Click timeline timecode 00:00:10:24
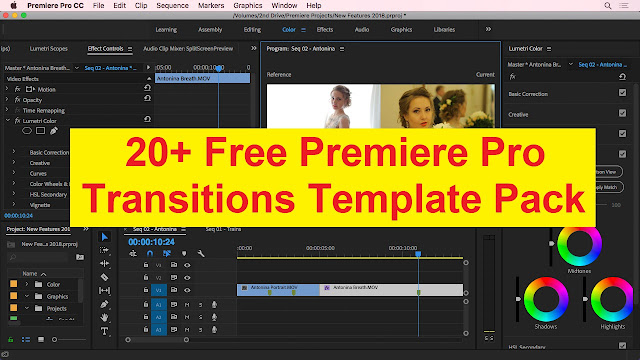 pyautogui.click(x=151, y=242)
